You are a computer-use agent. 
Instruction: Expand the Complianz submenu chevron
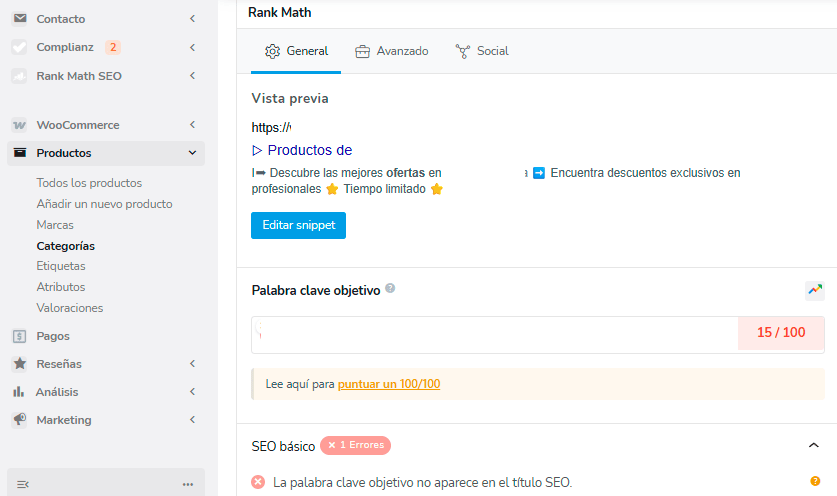pyautogui.click(x=192, y=47)
